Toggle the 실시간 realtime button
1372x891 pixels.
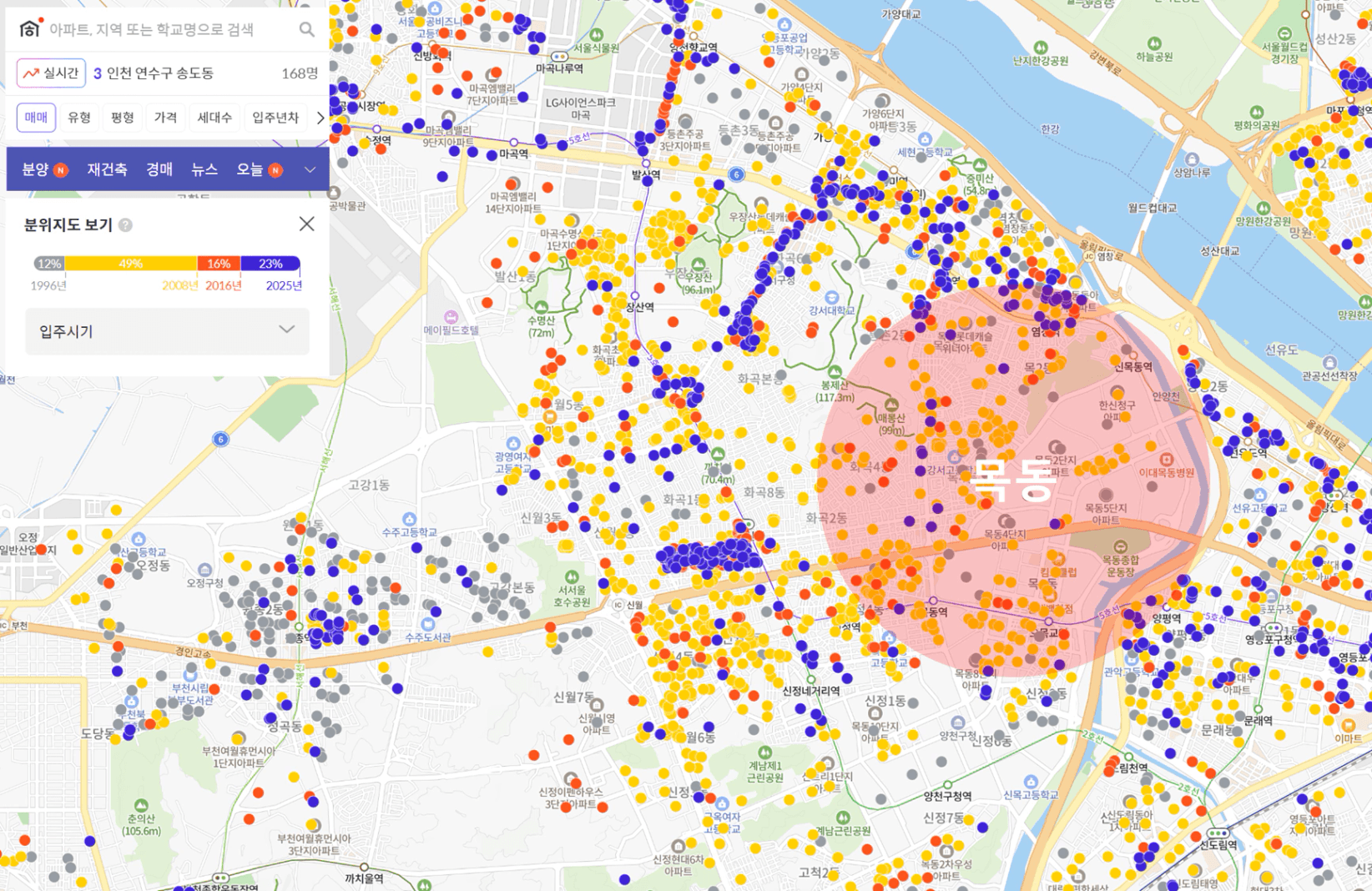[x=51, y=73]
